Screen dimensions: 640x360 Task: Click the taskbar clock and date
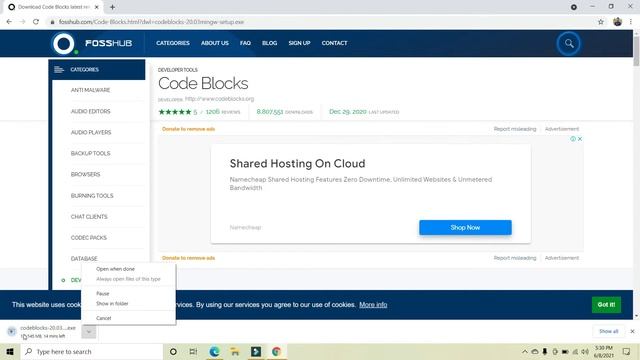pos(604,351)
